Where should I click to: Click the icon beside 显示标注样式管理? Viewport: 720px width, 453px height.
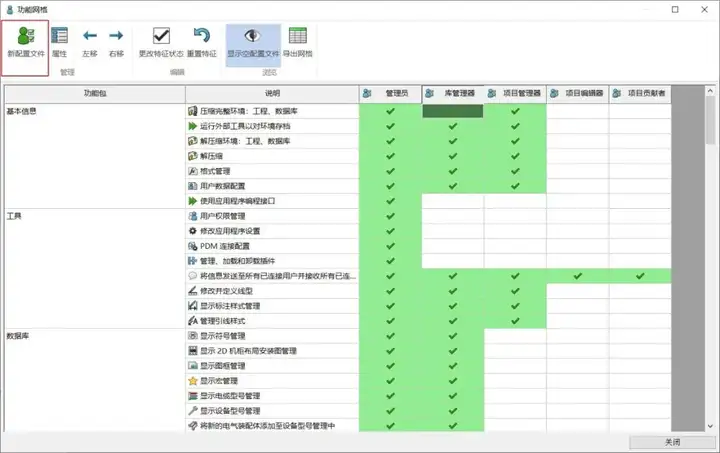[x=193, y=306]
